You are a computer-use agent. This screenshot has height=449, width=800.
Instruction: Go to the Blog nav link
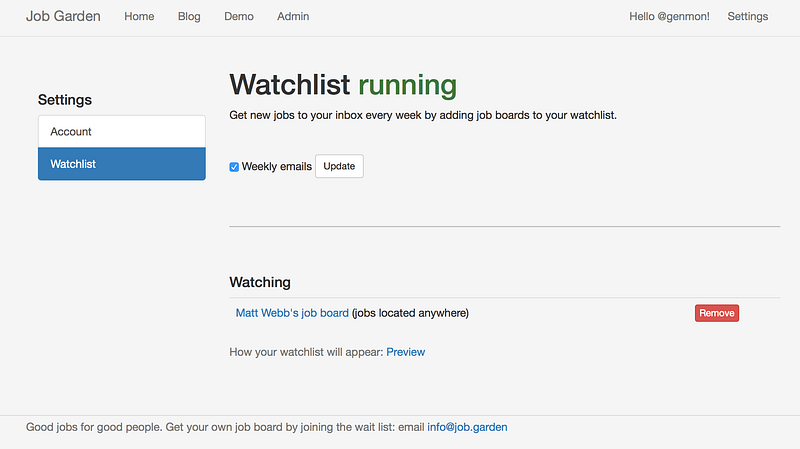point(189,17)
